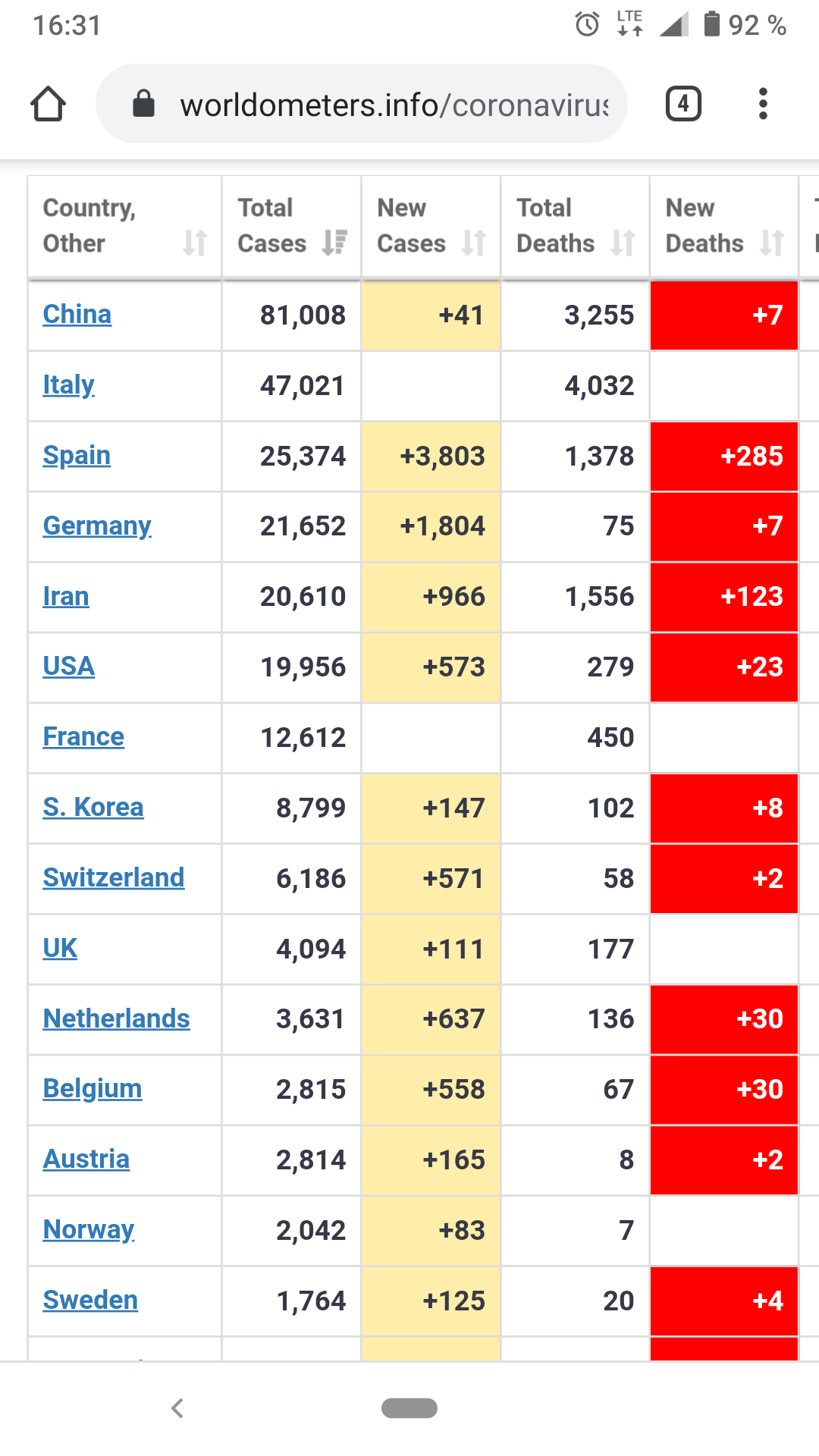Open the Germany country page
The image size is (819, 1456).
[97, 526]
